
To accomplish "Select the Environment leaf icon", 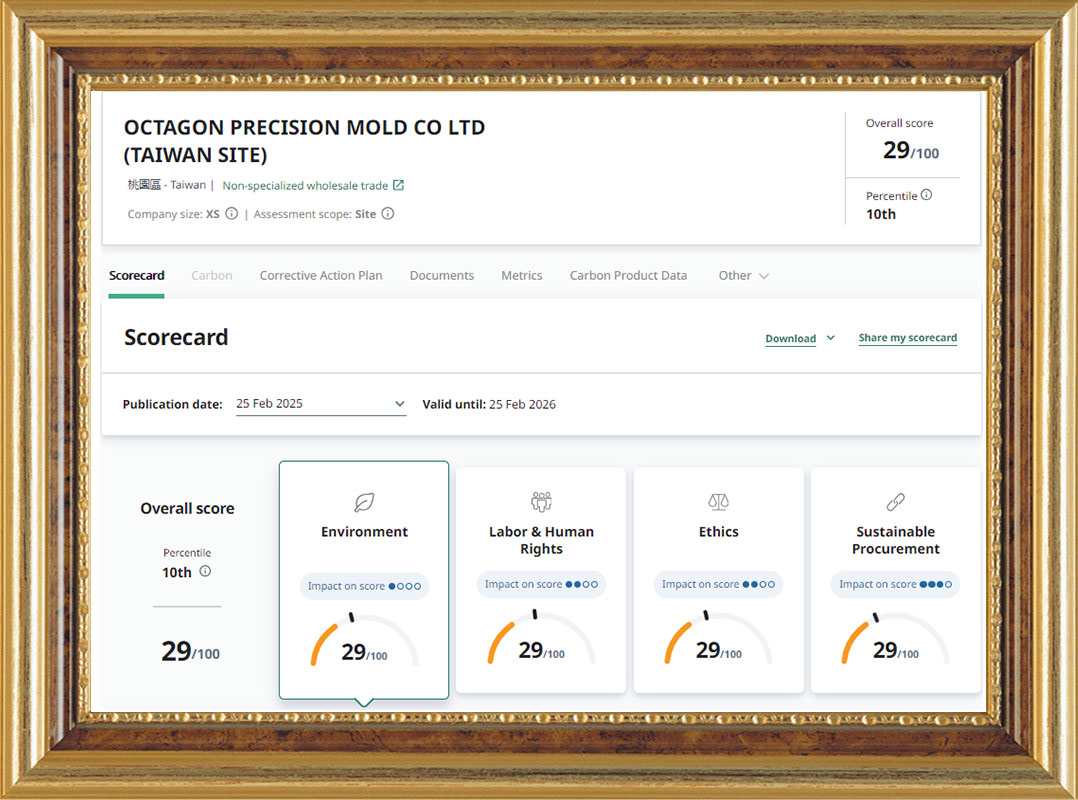I will (364, 502).
